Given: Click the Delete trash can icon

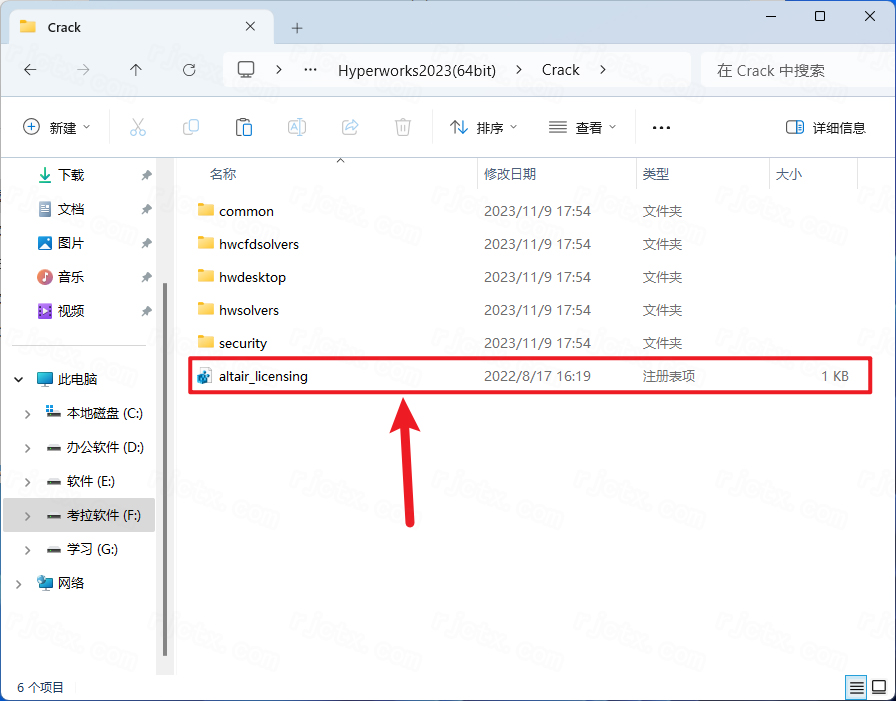Looking at the screenshot, I should (403, 127).
